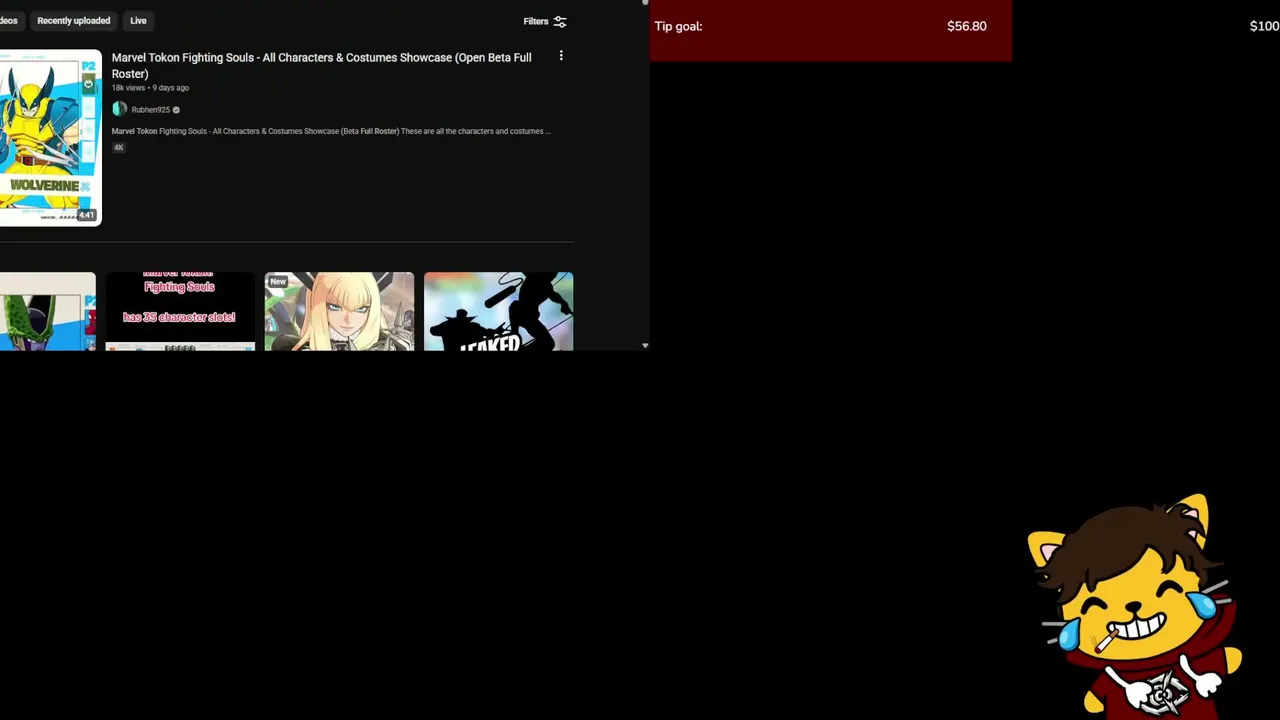Screen dimensions: 1280x720
Task: Select the Recently uploaded filter chip
Action: (x=73, y=20)
